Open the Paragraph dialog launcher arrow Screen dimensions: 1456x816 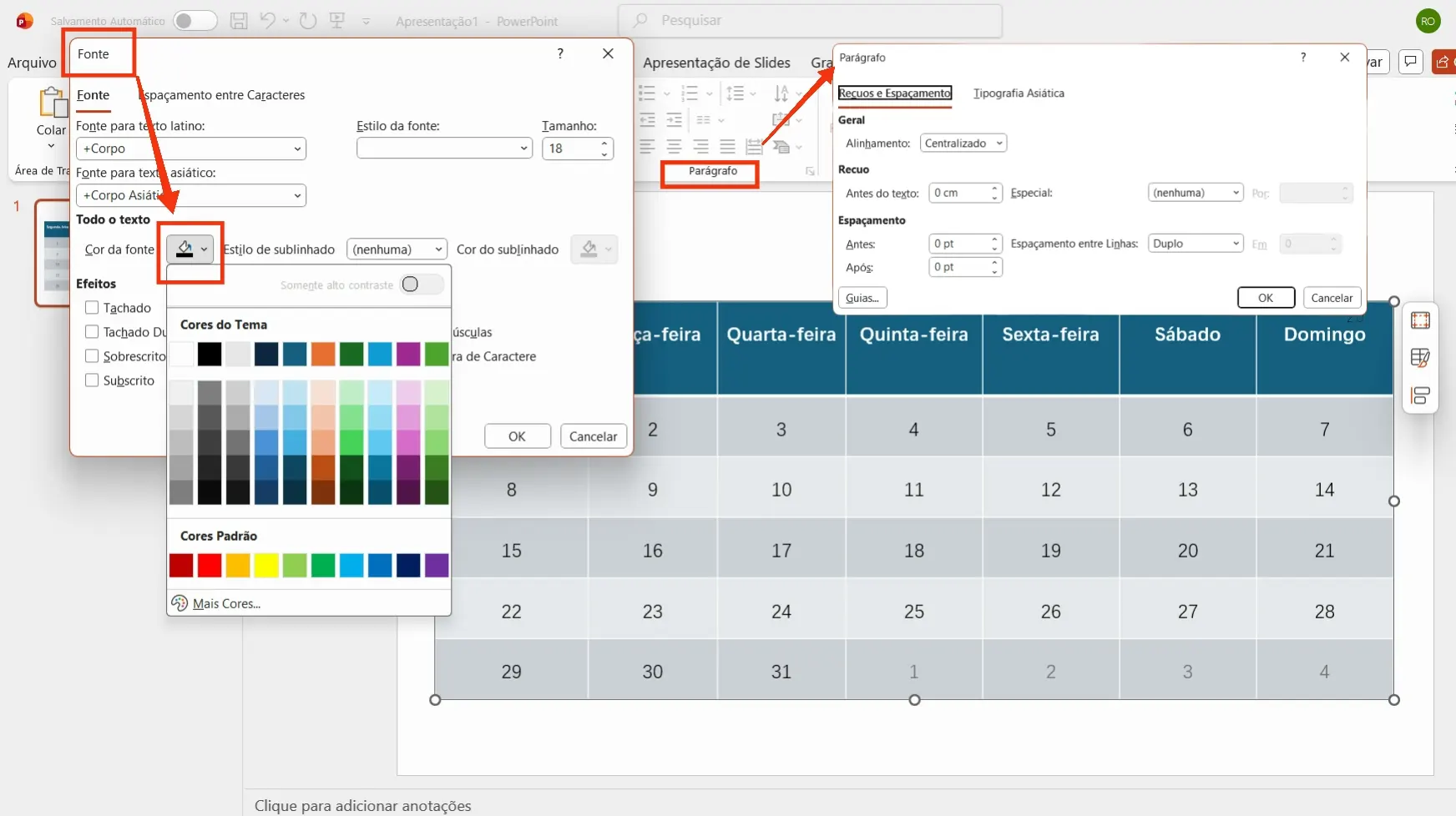coord(810,171)
